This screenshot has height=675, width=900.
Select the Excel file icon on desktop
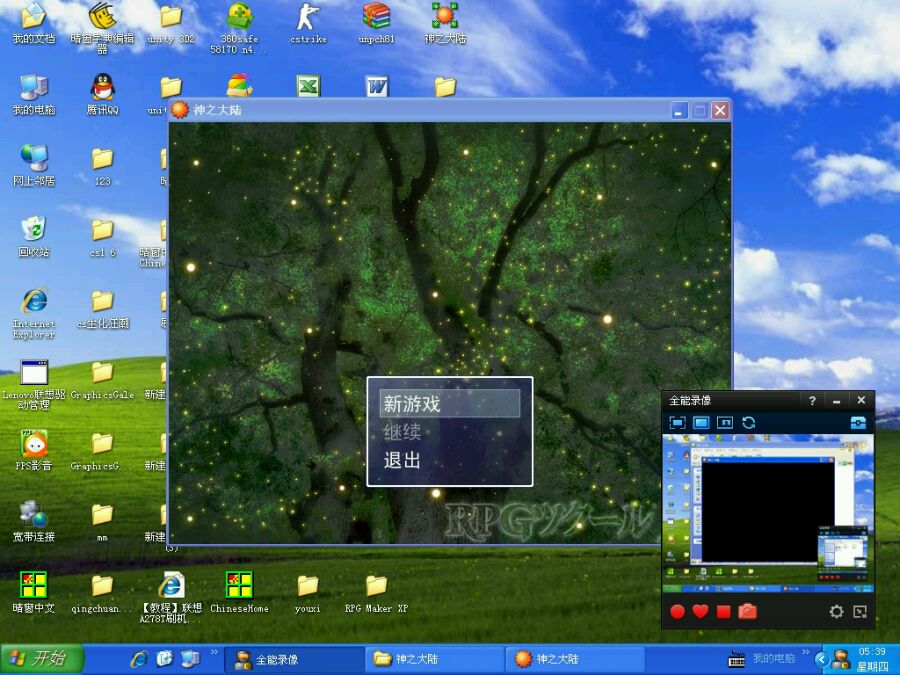coord(308,86)
